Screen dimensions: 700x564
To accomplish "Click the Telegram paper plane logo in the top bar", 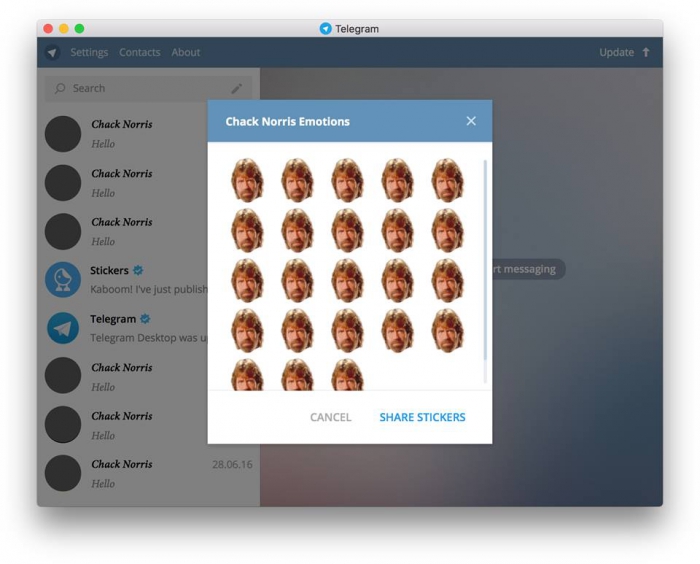I will [x=53, y=52].
